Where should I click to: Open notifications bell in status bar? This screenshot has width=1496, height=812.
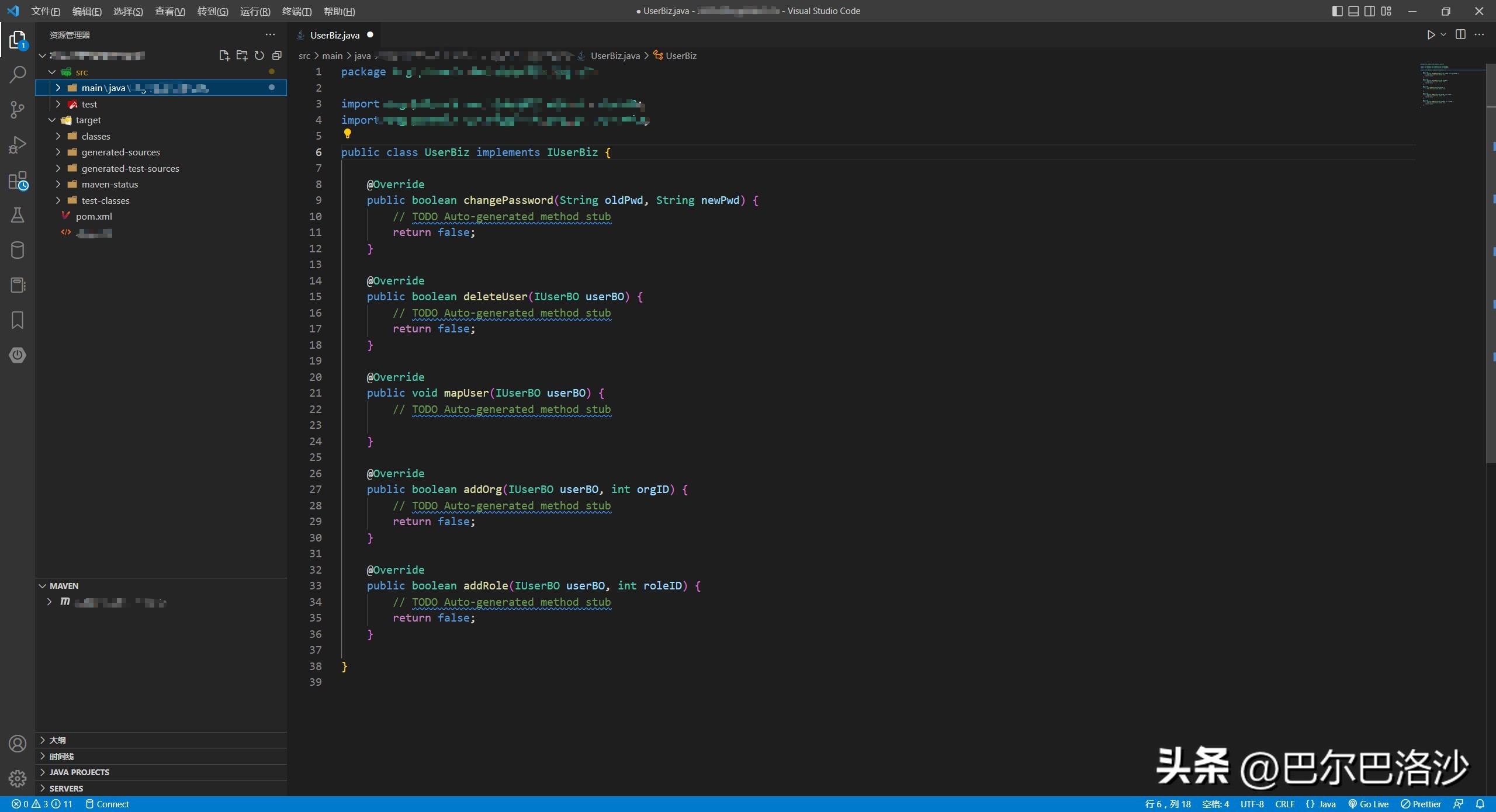[1480, 804]
